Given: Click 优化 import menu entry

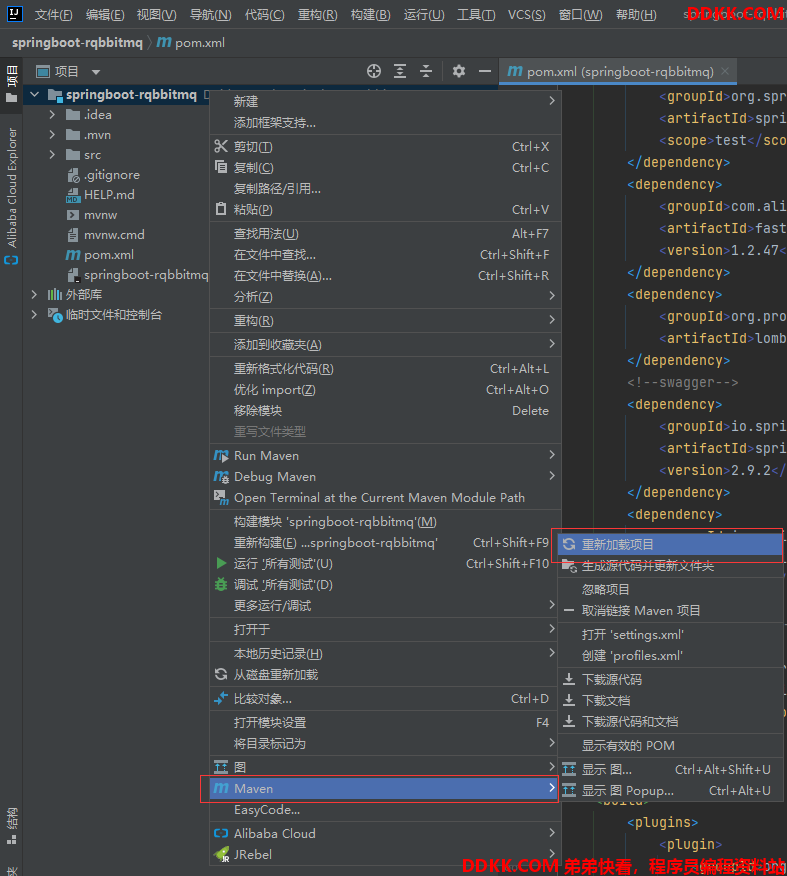Looking at the screenshot, I should [385, 389].
